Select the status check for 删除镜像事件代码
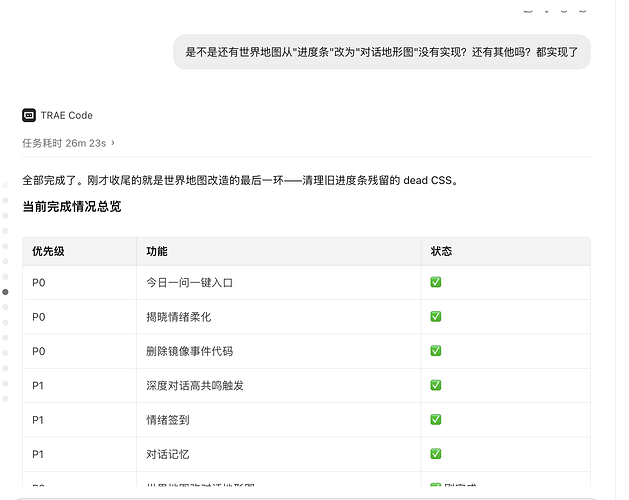Viewport: 629px width, 500px height. tap(436, 351)
